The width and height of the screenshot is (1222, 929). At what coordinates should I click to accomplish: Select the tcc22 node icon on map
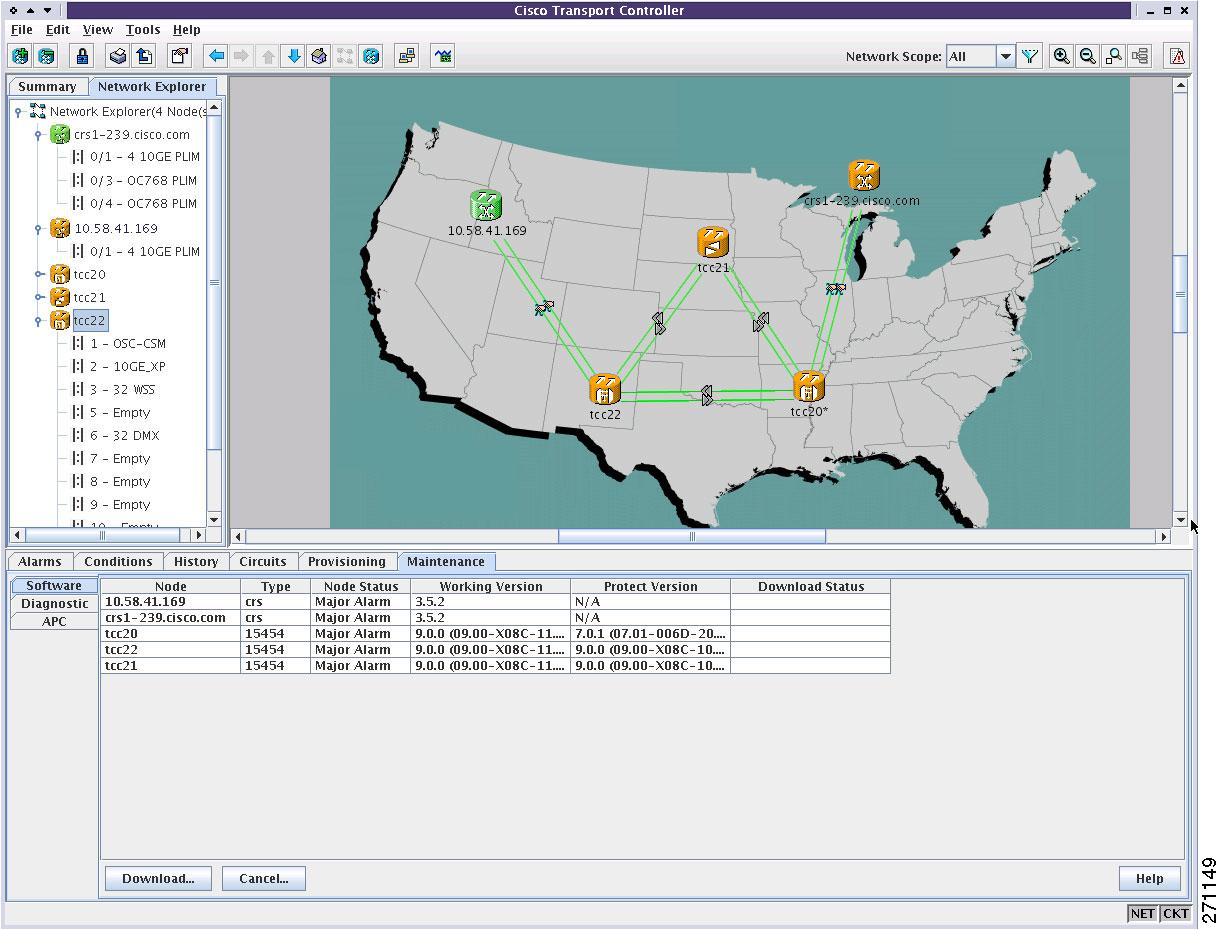coord(605,389)
